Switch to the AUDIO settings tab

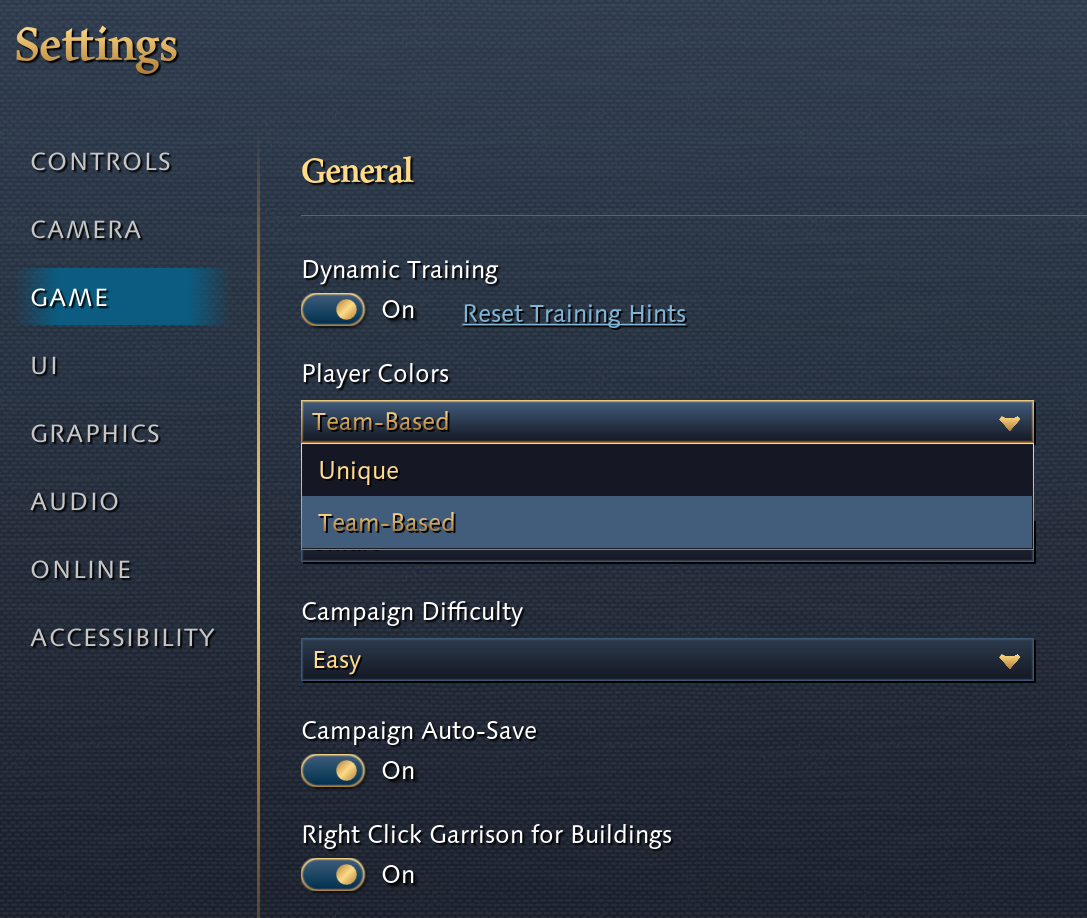click(x=75, y=501)
